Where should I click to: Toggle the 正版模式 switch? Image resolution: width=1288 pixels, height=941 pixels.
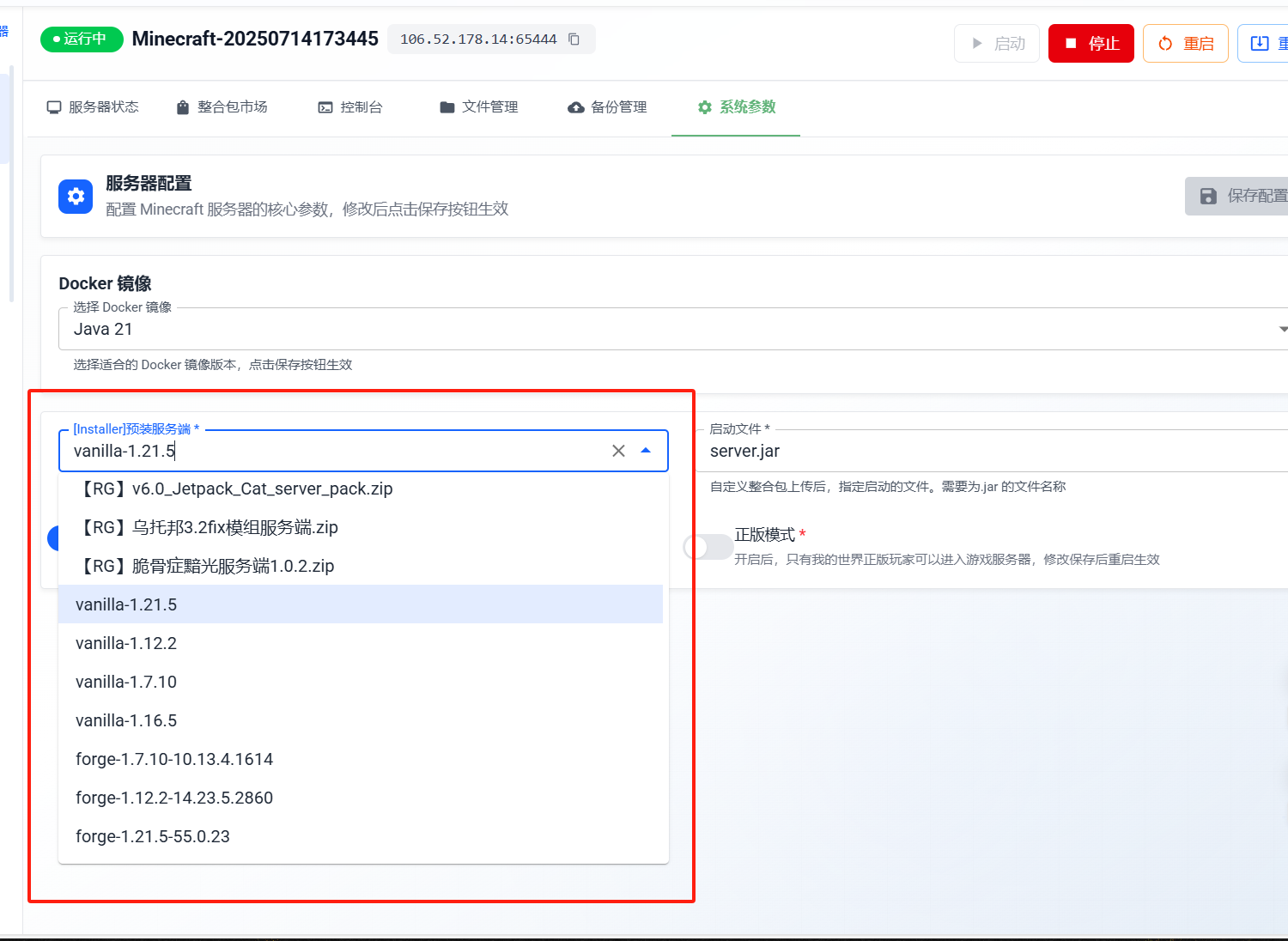(x=708, y=547)
